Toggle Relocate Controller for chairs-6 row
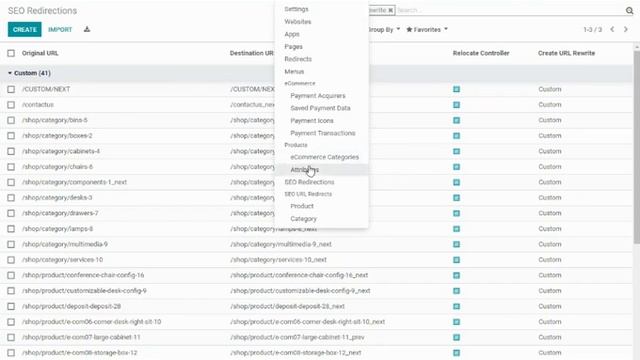 pos(456,167)
